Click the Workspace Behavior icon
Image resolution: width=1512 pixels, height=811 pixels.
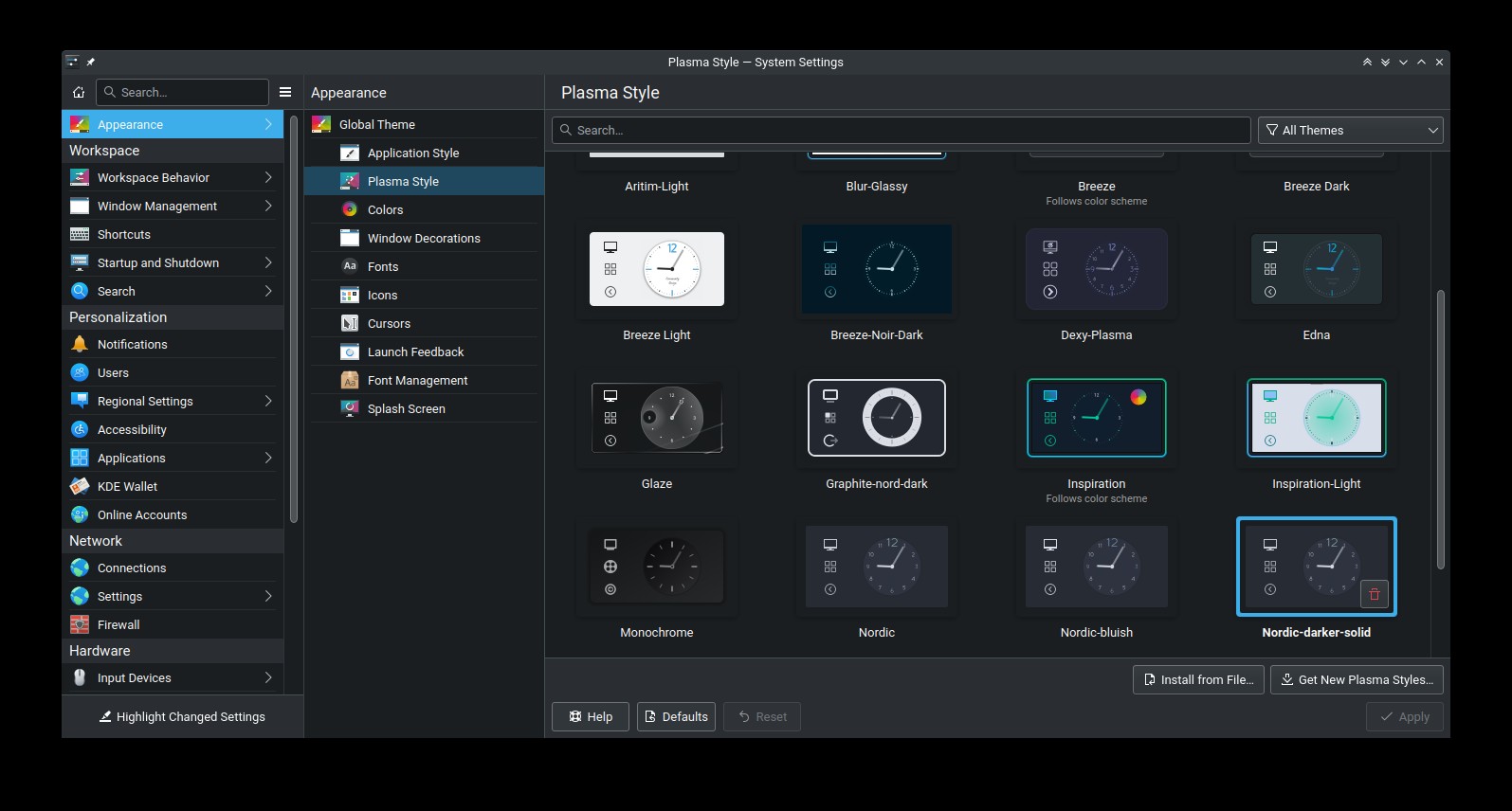(80, 177)
